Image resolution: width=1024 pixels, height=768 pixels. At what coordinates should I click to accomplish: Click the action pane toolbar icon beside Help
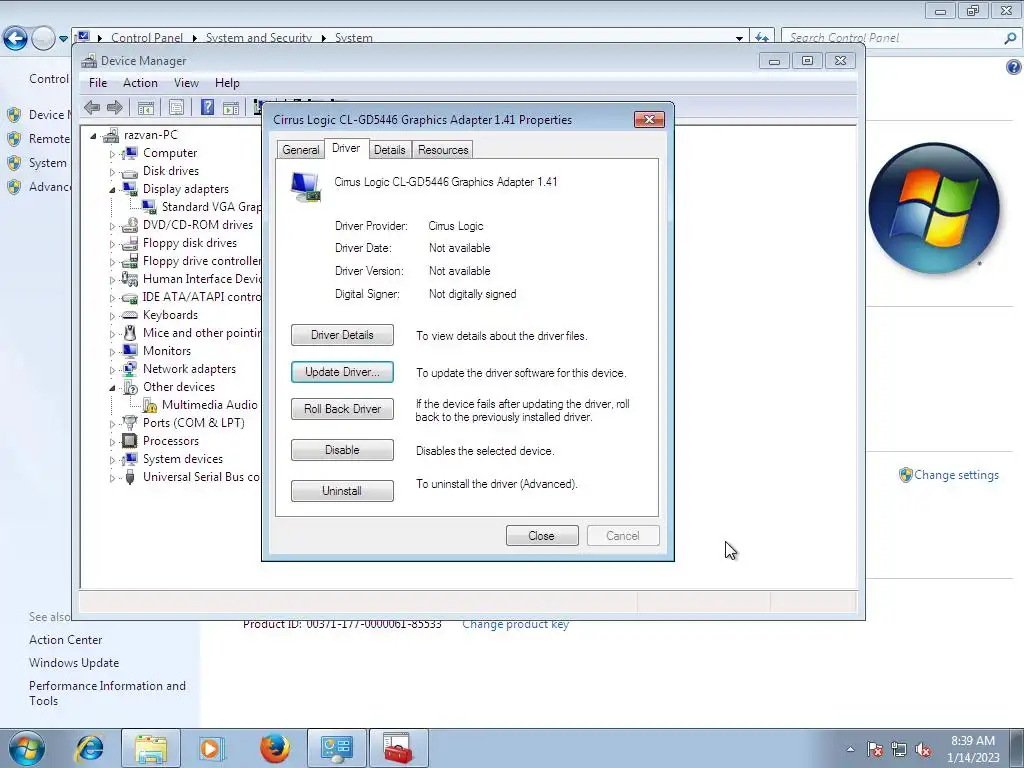[231, 107]
